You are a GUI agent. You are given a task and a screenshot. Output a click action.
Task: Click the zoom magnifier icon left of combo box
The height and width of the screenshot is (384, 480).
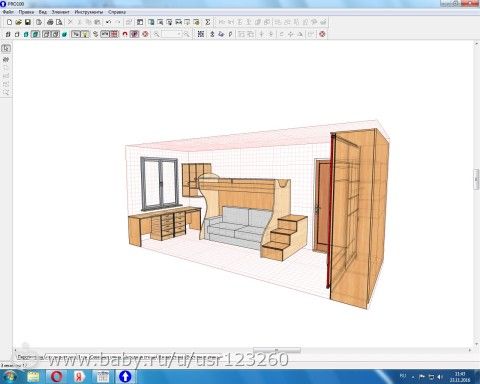(x=156, y=34)
